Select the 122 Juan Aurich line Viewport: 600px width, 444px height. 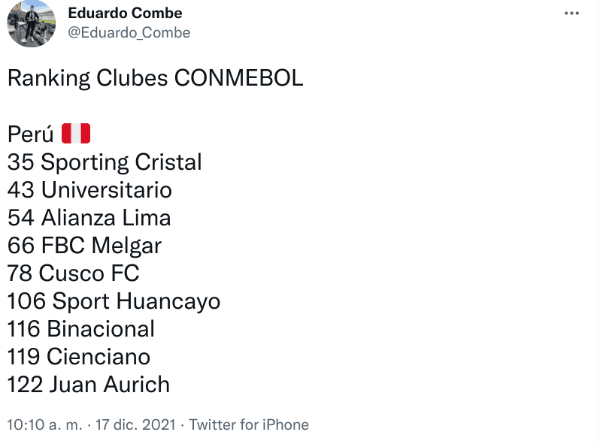tap(88, 384)
